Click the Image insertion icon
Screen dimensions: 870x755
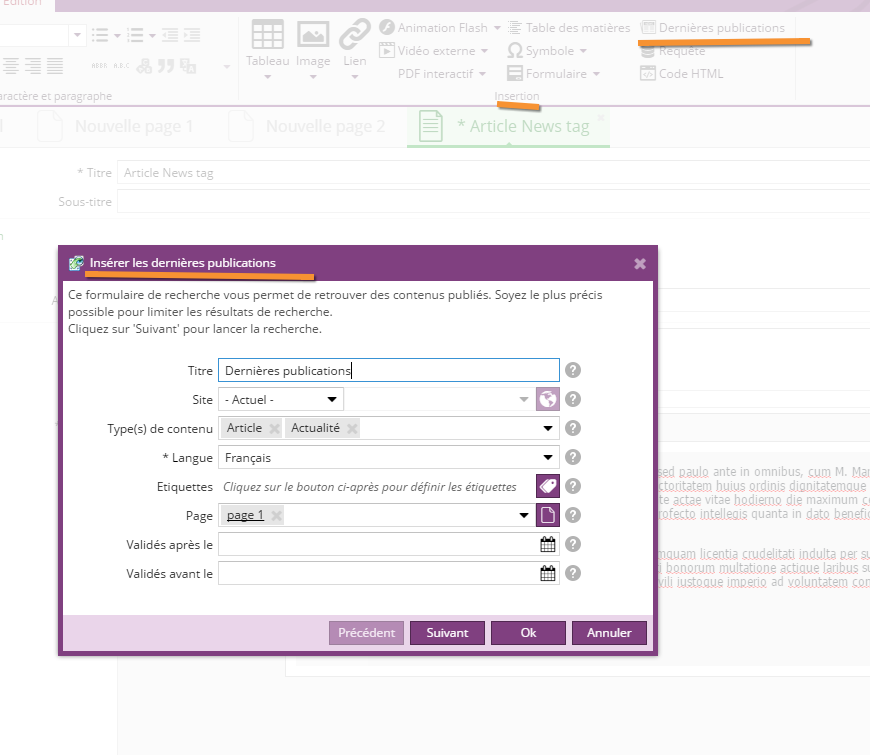tap(313, 35)
